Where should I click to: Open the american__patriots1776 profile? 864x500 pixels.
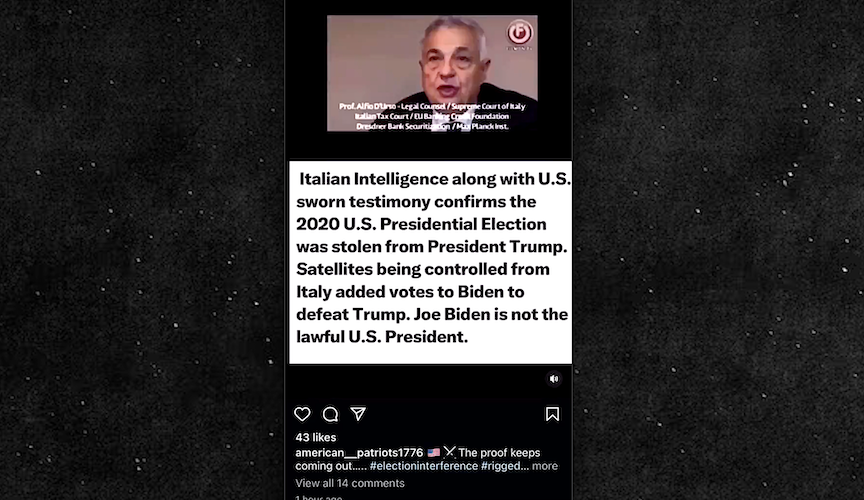(x=359, y=453)
